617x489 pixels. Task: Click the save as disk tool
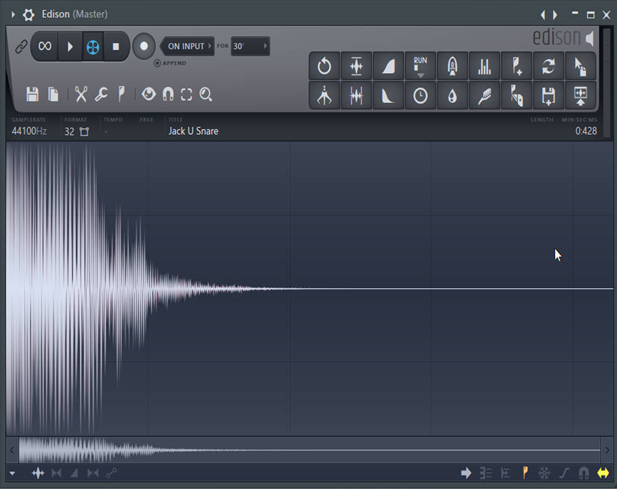pyautogui.click(x=549, y=96)
